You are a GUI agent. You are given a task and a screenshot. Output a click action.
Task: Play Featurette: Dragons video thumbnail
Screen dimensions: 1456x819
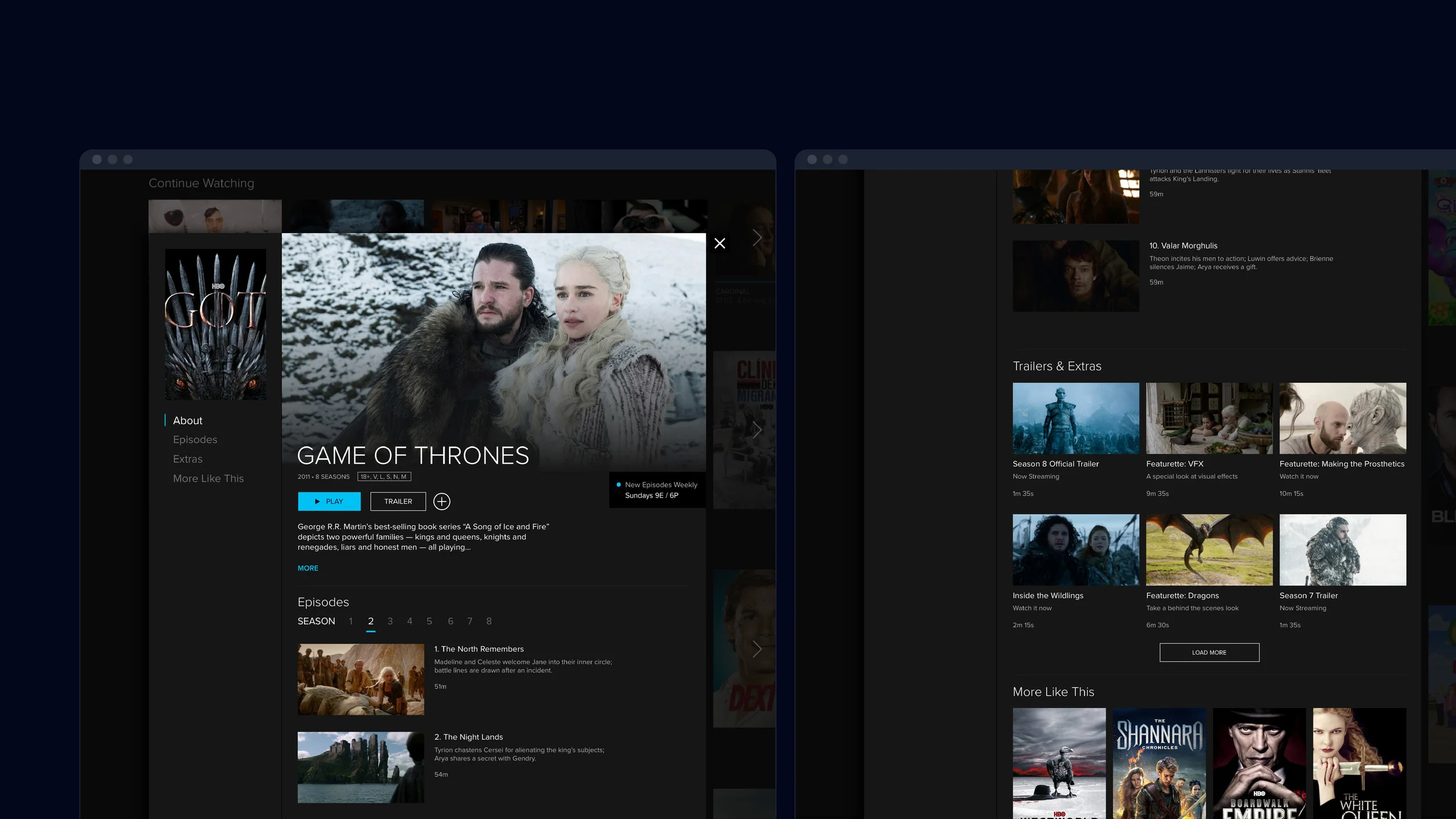coord(1209,549)
